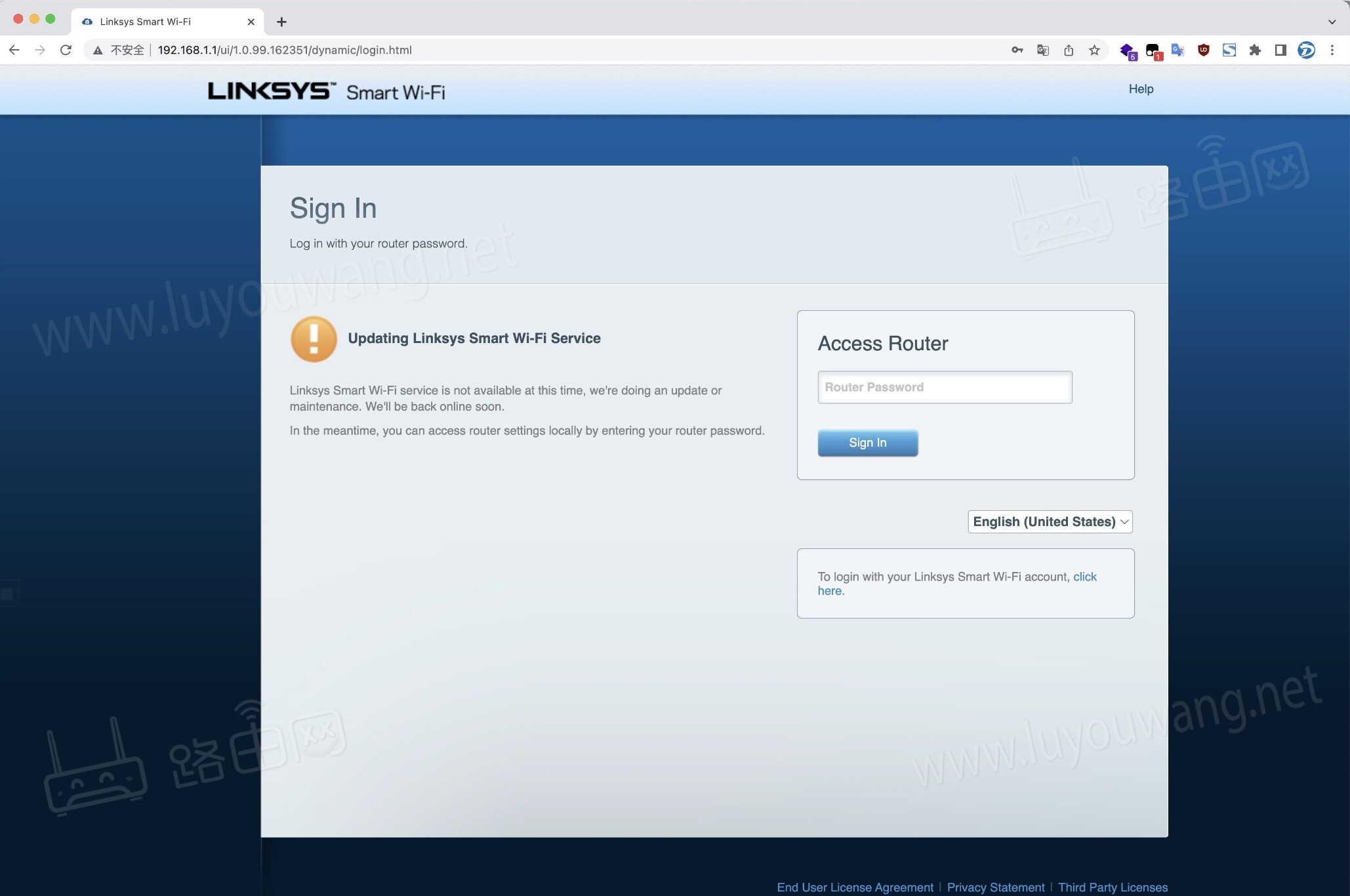Bookmark this page with the star icon
Viewport: 1350px width, 896px height.
click(1094, 50)
